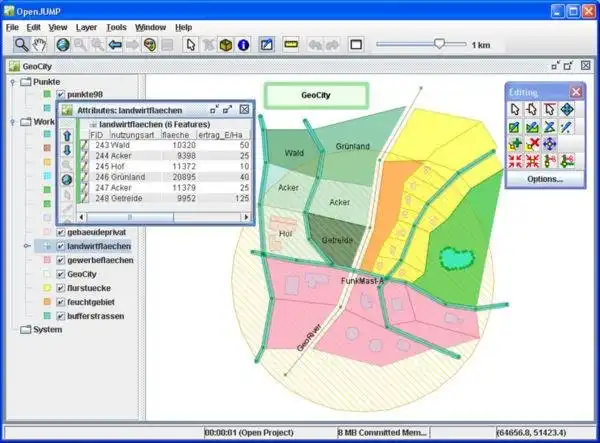
Task: Toggle bufferstrassen layer visibility checkbox
Action: click(60, 316)
